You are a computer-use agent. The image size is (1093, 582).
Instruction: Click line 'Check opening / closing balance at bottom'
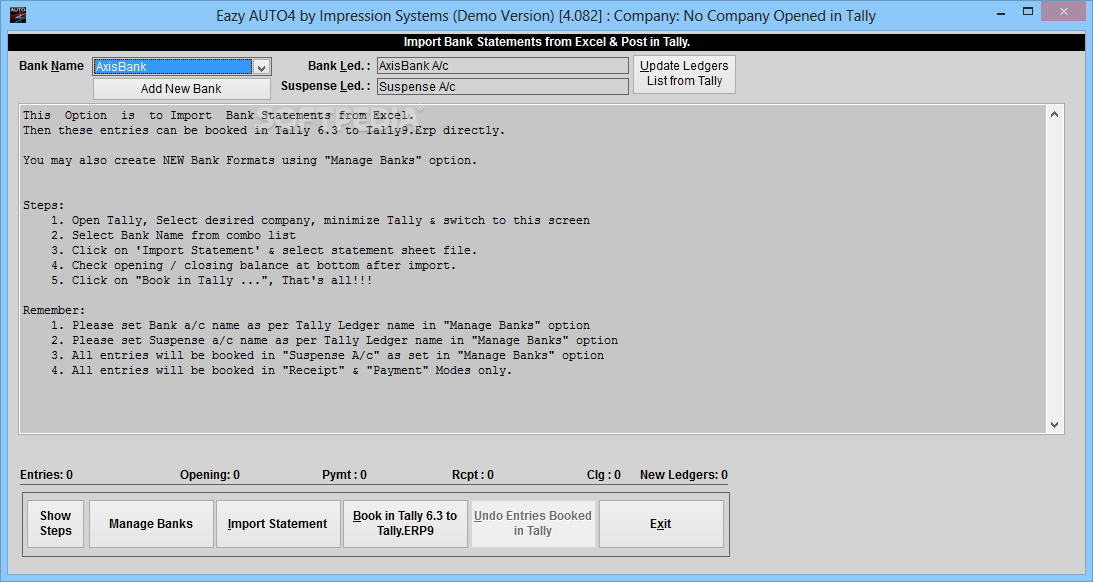263,265
